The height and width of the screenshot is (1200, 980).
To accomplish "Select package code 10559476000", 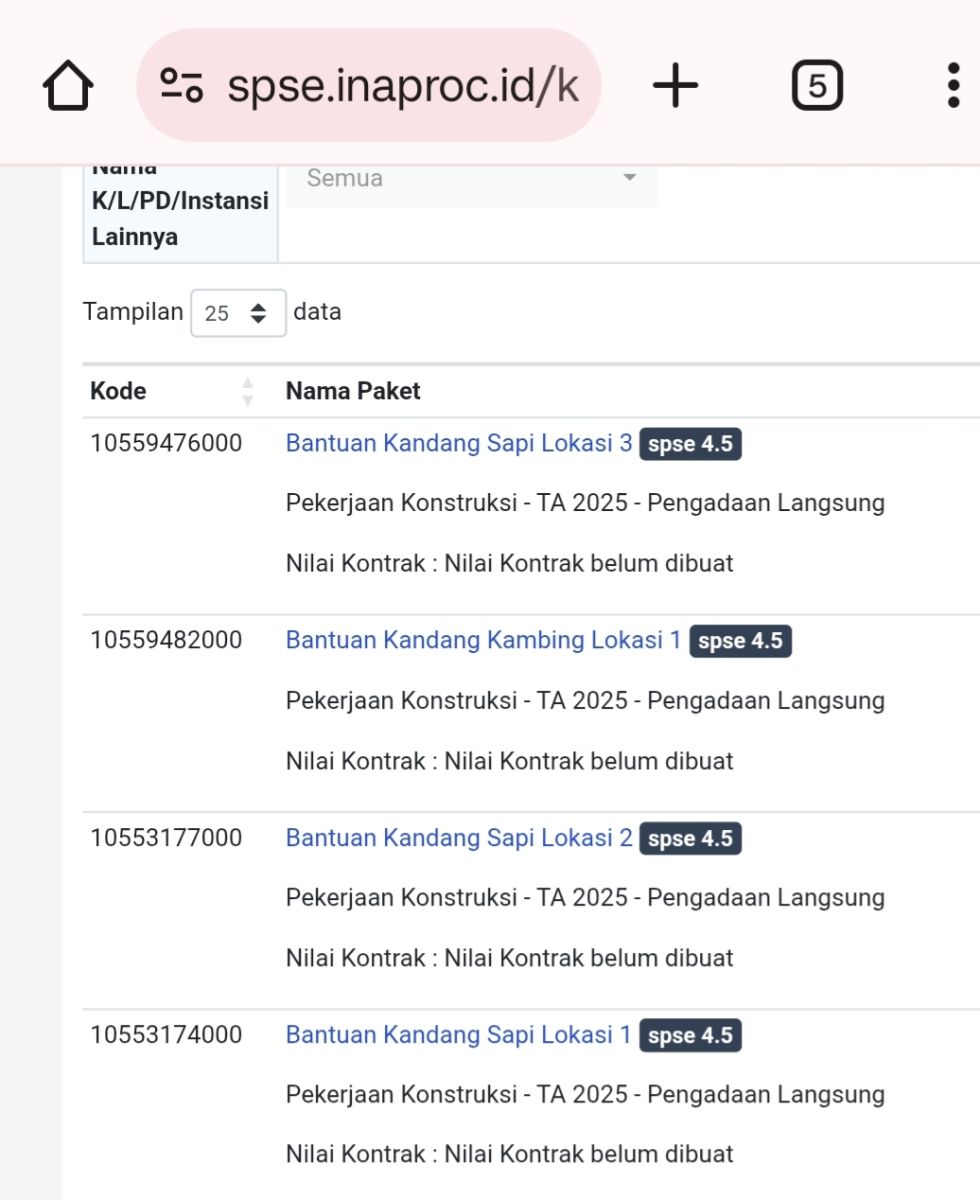I will click(166, 443).
